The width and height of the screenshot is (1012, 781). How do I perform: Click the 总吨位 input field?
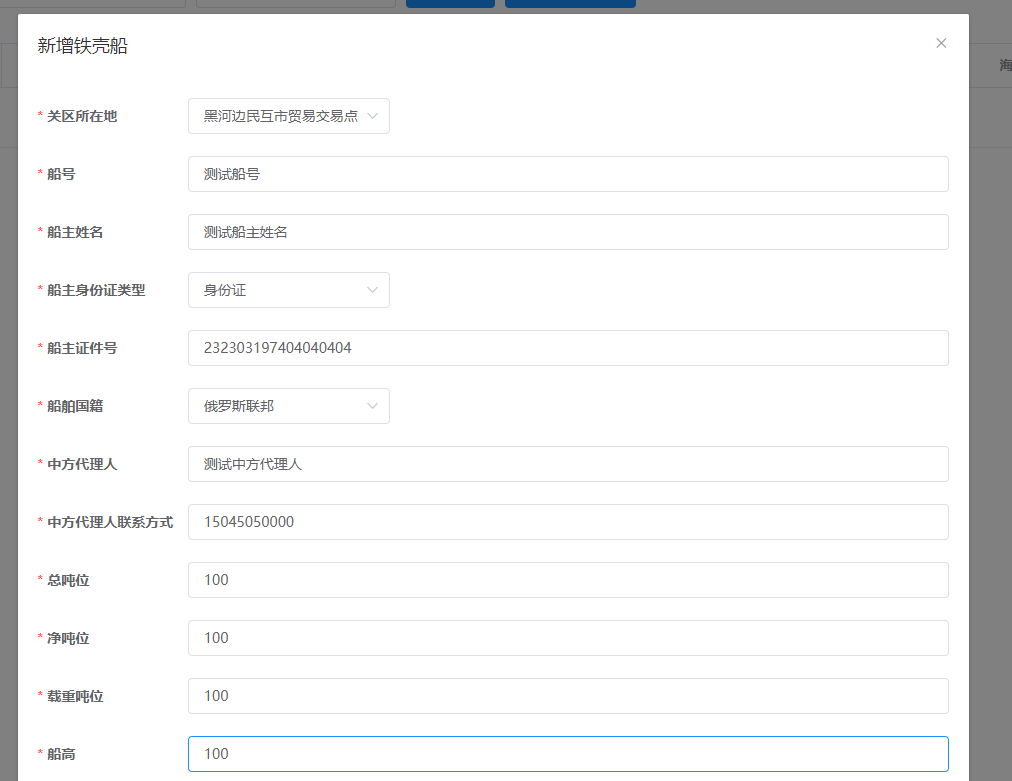(x=567, y=580)
